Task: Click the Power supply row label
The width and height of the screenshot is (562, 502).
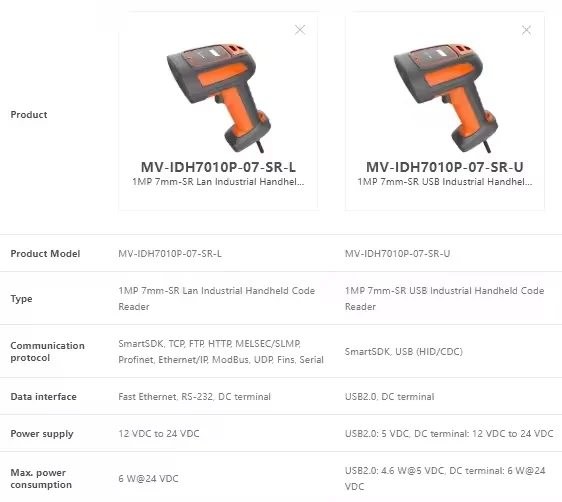Action: tap(42, 434)
